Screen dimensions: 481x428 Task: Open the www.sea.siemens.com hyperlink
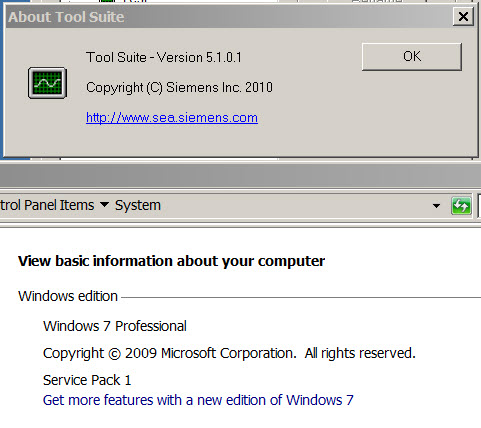coord(172,118)
